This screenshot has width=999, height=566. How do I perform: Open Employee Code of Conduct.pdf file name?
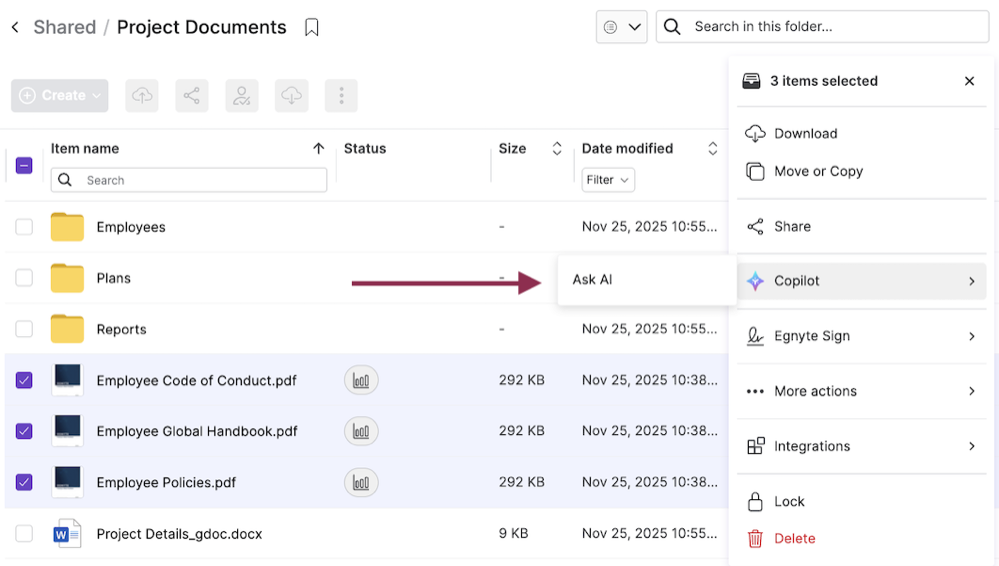tap(197, 381)
